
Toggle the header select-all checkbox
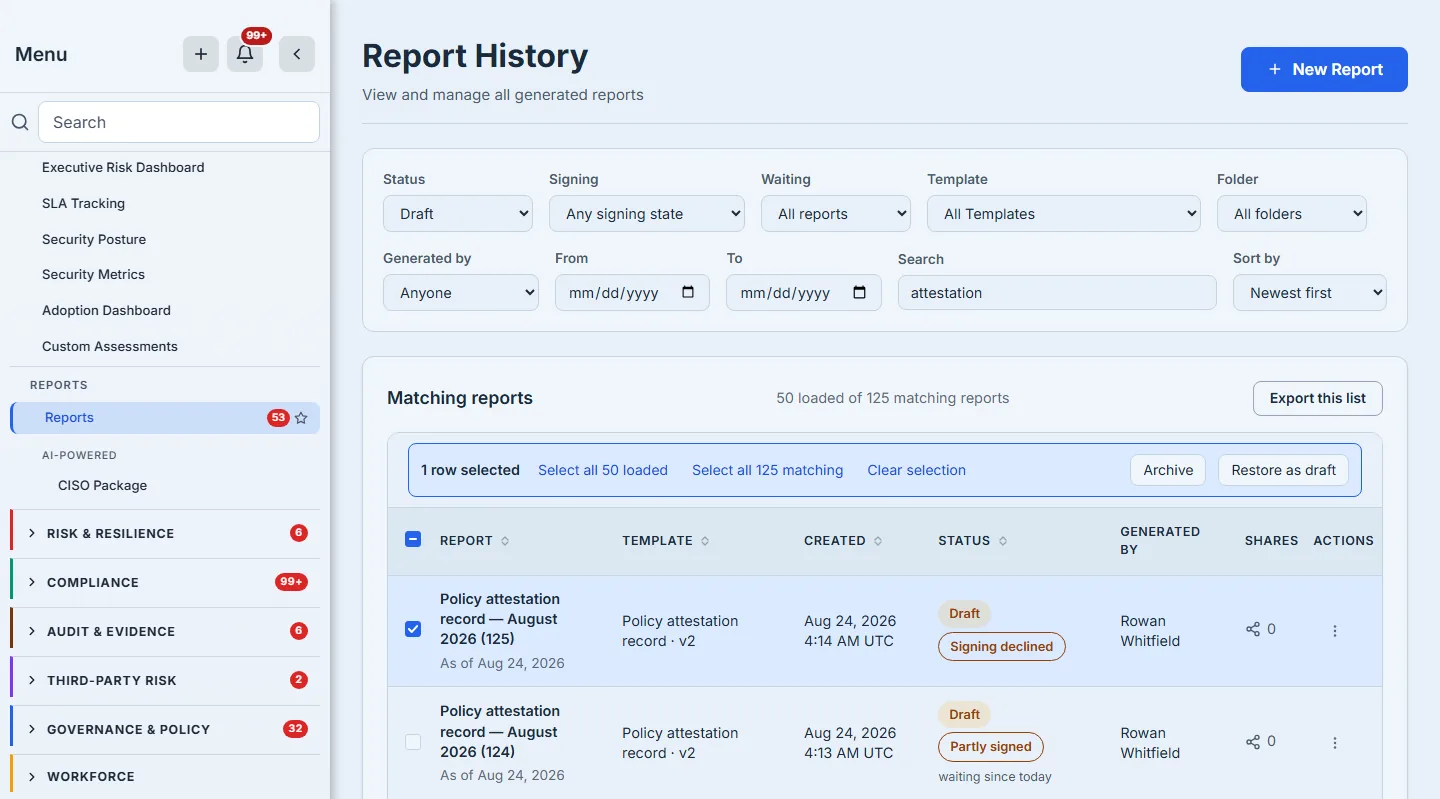click(x=413, y=539)
